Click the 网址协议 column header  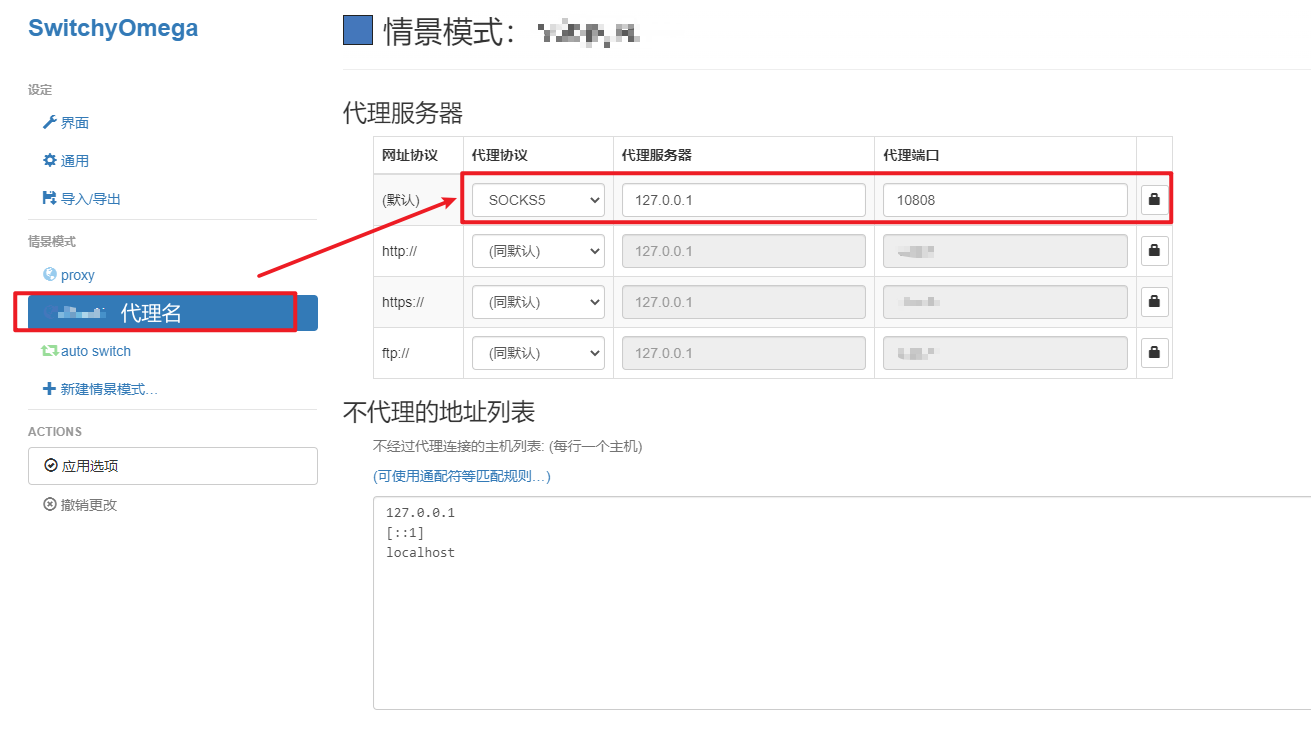point(410,156)
